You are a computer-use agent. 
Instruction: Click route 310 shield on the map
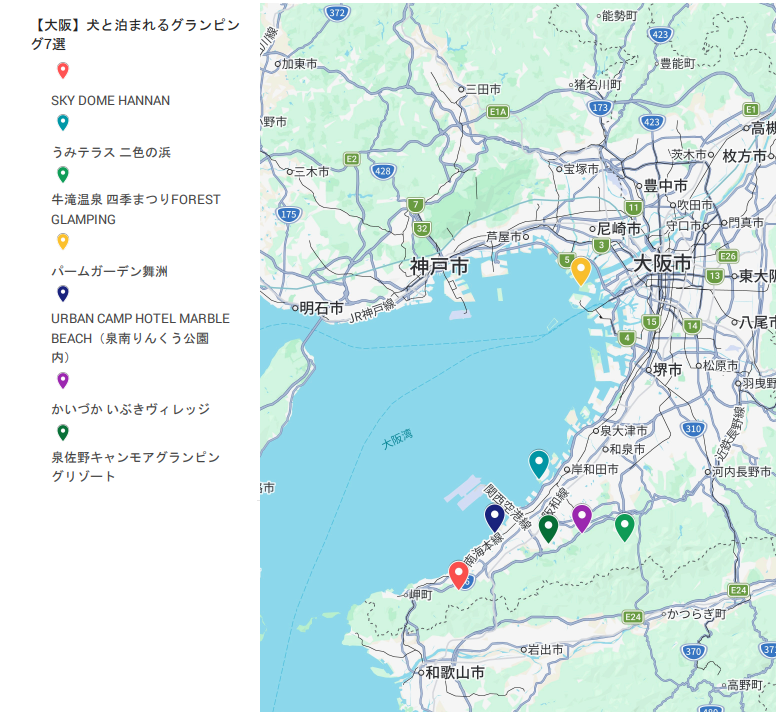(x=693, y=428)
